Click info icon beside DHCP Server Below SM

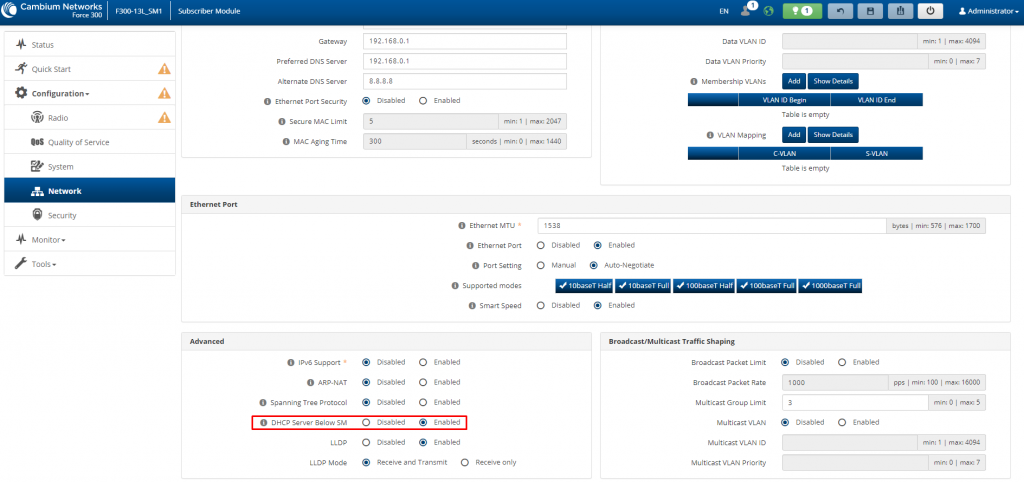(264, 422)
